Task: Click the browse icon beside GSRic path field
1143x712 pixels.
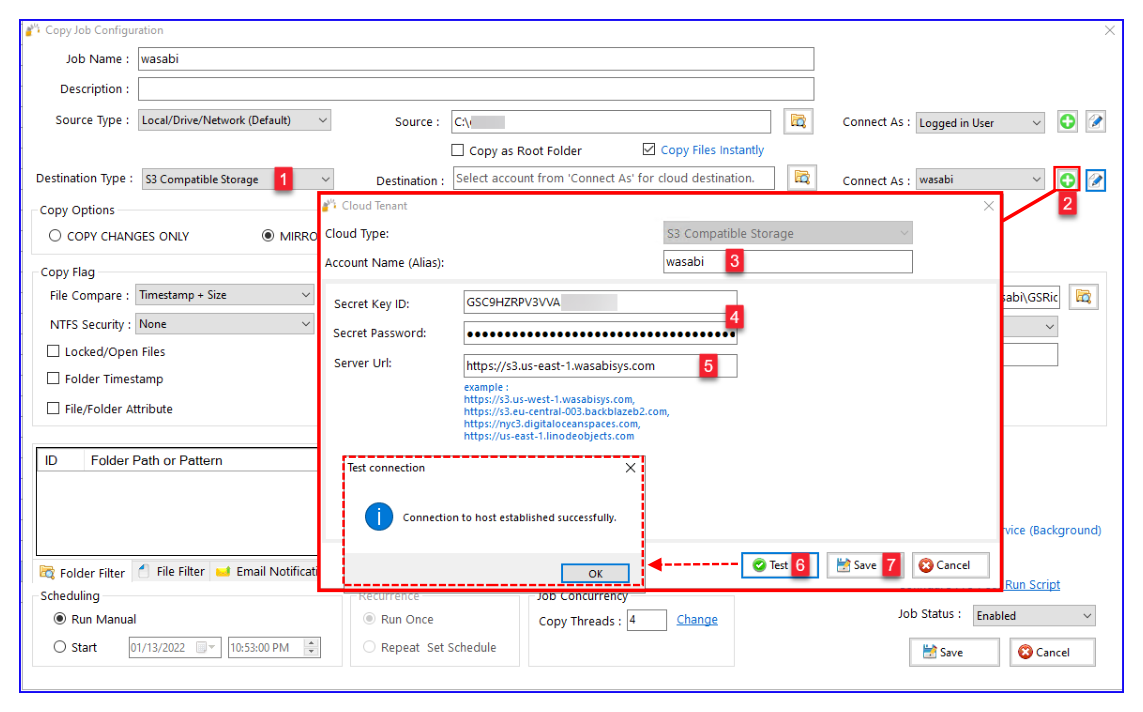Action: (x=1083, y=297)
